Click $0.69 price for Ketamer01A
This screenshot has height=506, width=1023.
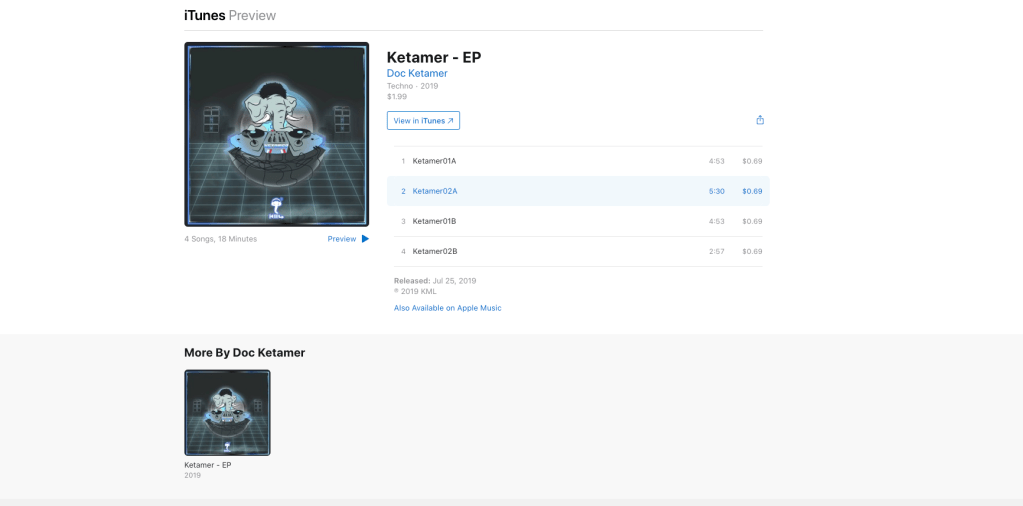752,161
